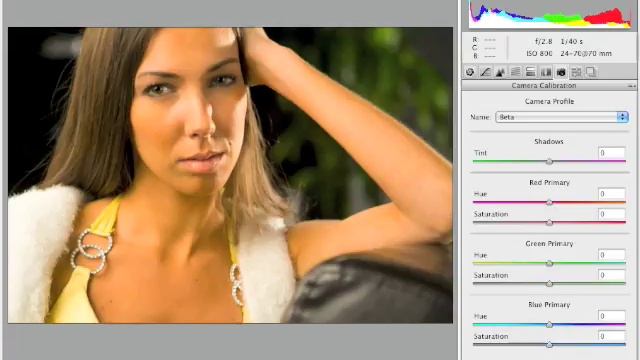Image resolution: width=640 pixels, height=360 pixels.
Task: Click the Red Primary Saturation slider handle
Action: click(x=549, y=223)
